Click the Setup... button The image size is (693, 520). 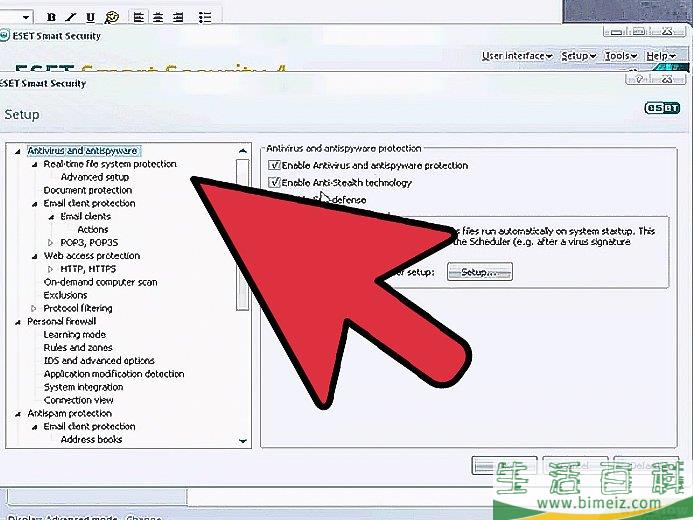tap(480, 272)
